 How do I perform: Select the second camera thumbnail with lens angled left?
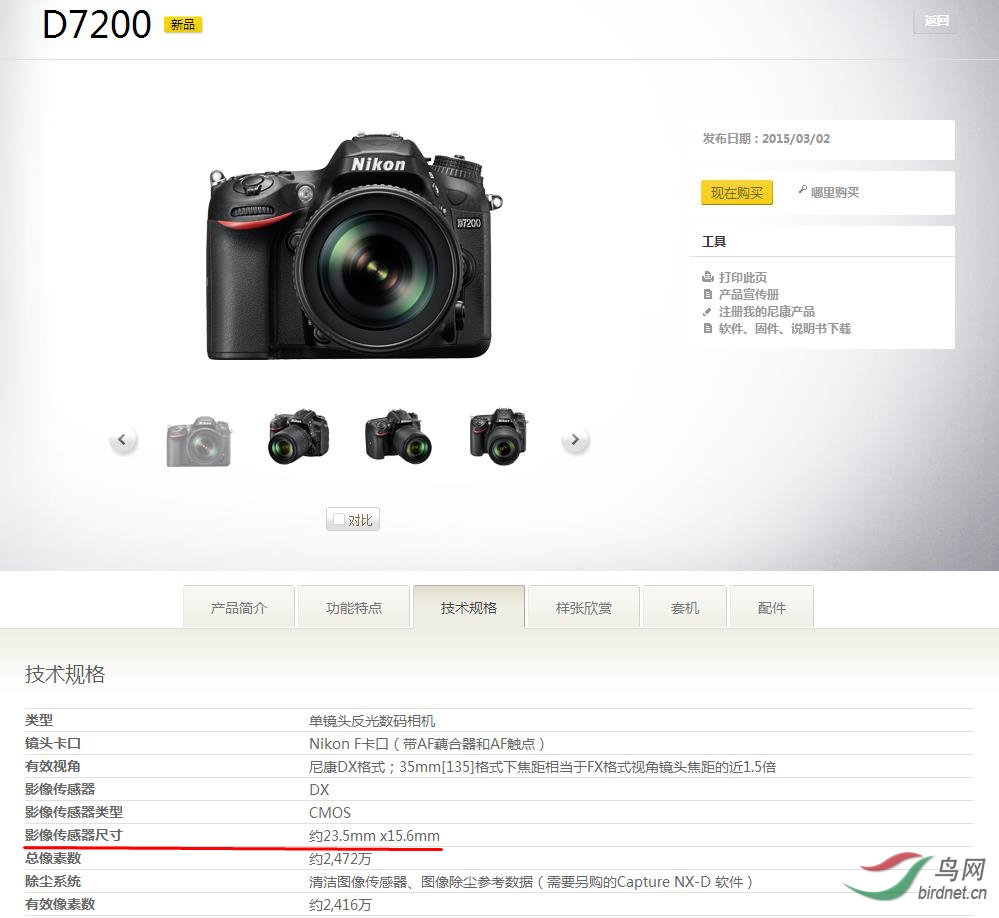(298, 438)
